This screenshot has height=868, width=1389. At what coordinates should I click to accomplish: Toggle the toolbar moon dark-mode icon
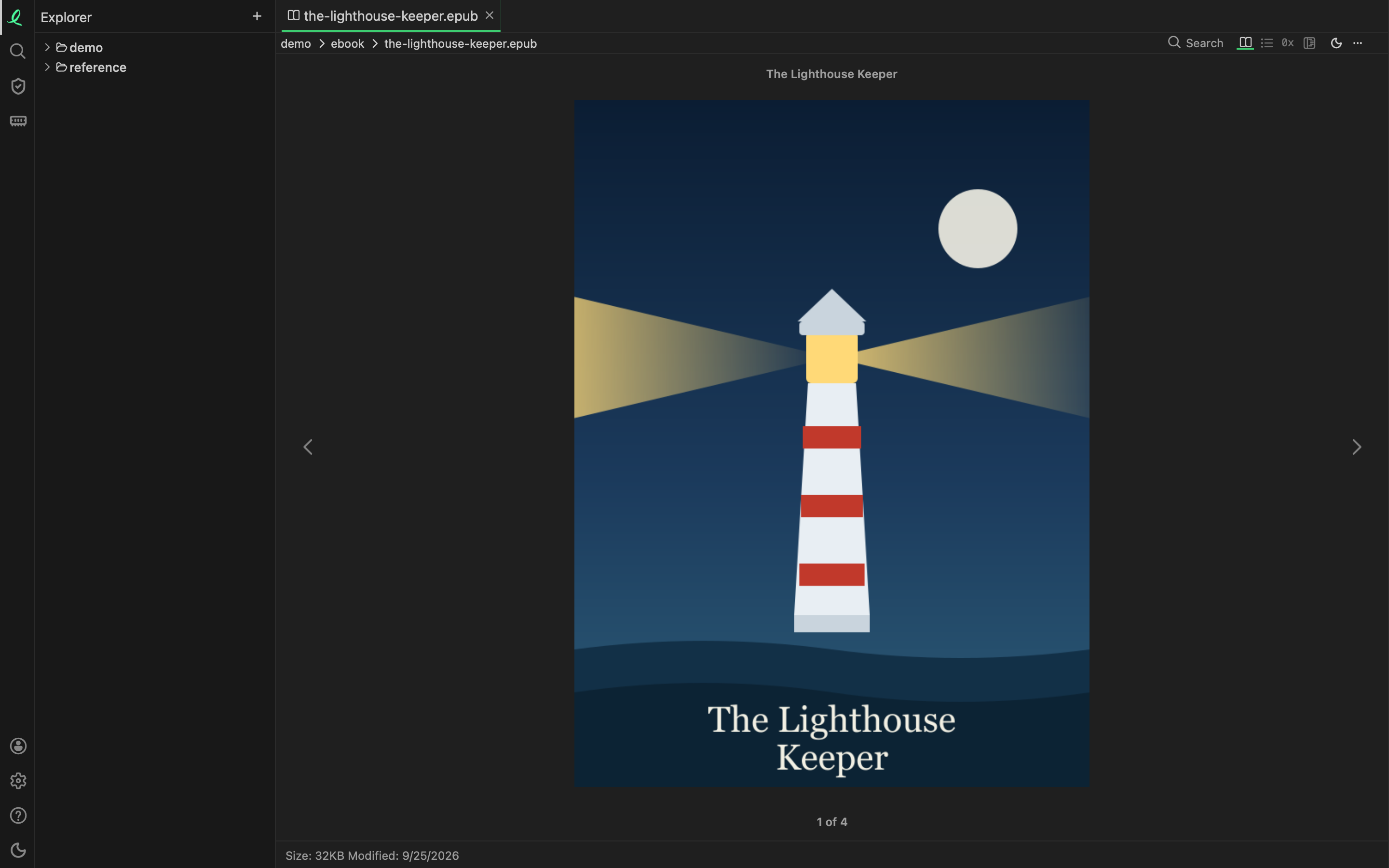coord(1336,43)
